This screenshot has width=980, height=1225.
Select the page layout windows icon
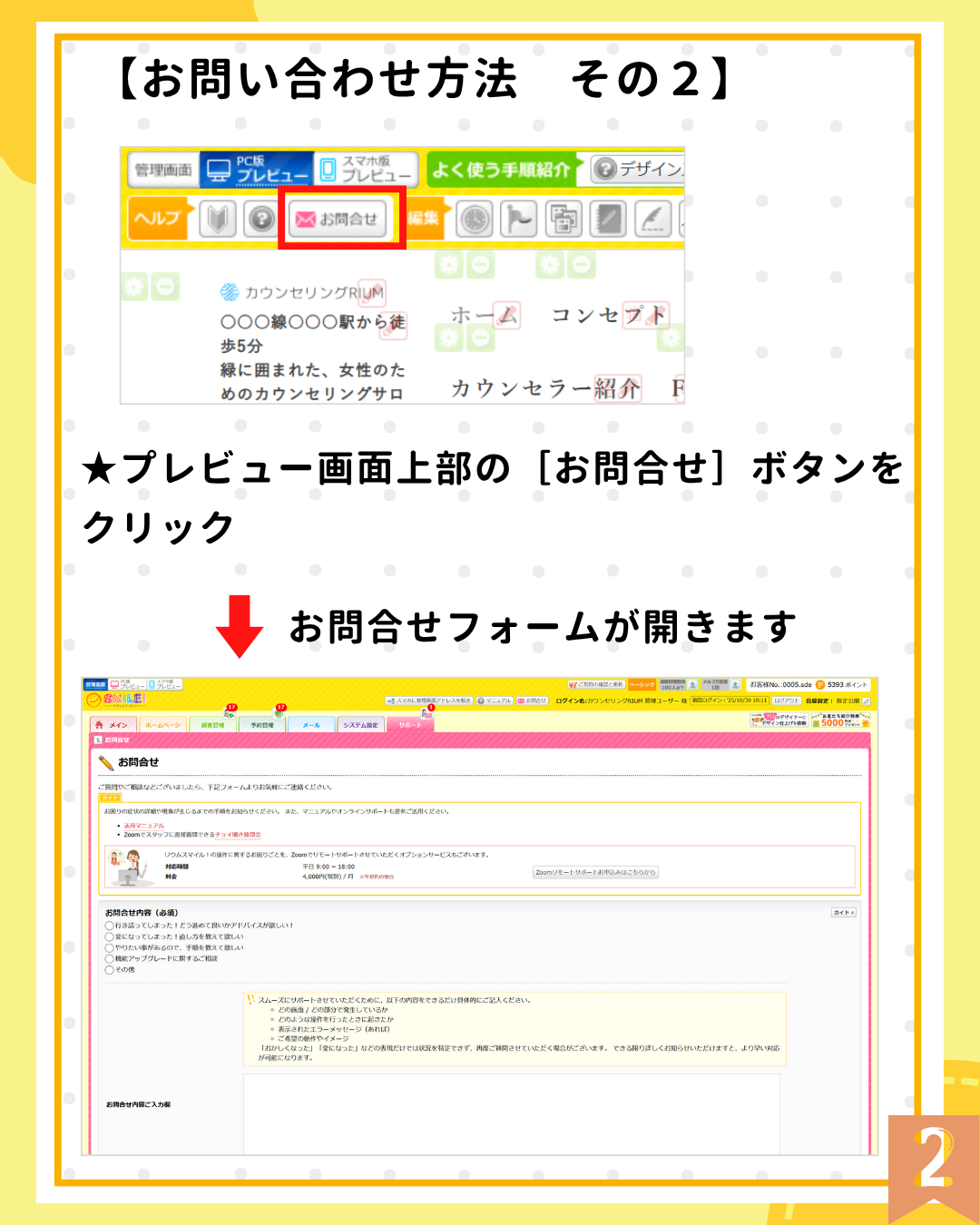click(x=563, y=219)
